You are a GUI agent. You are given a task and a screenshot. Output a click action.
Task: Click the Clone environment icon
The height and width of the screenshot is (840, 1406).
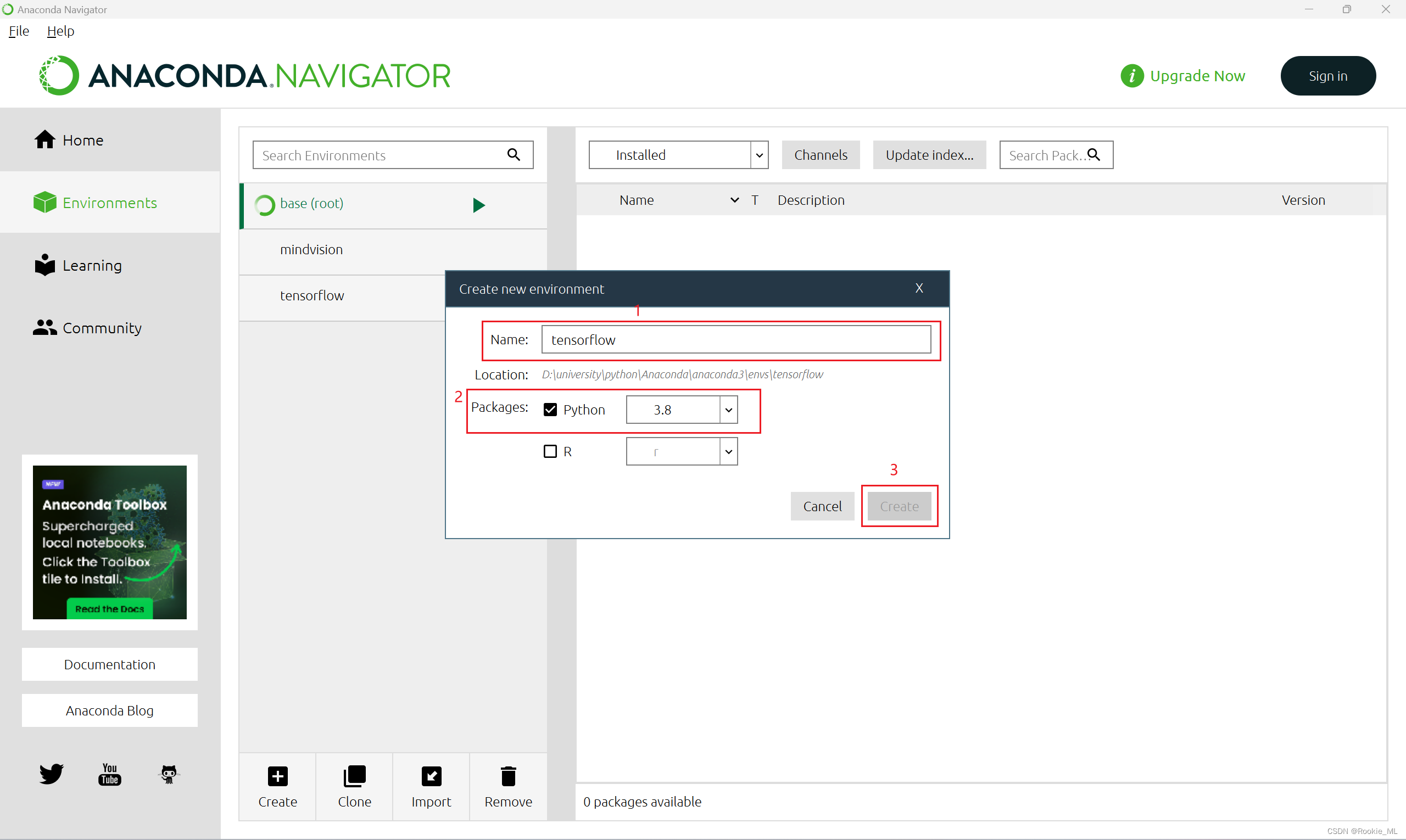tap(354, 776)
